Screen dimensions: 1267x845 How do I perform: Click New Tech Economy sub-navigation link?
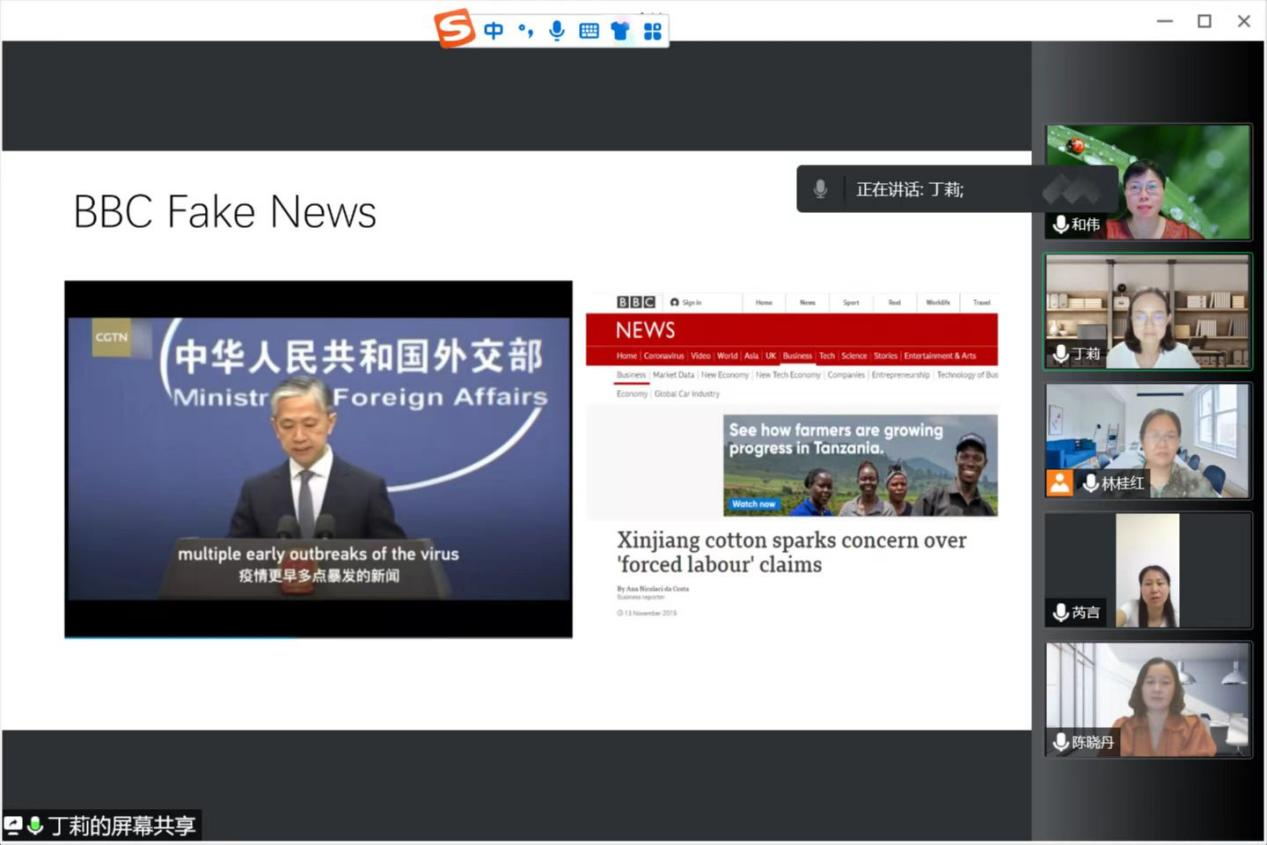point(788,375)
